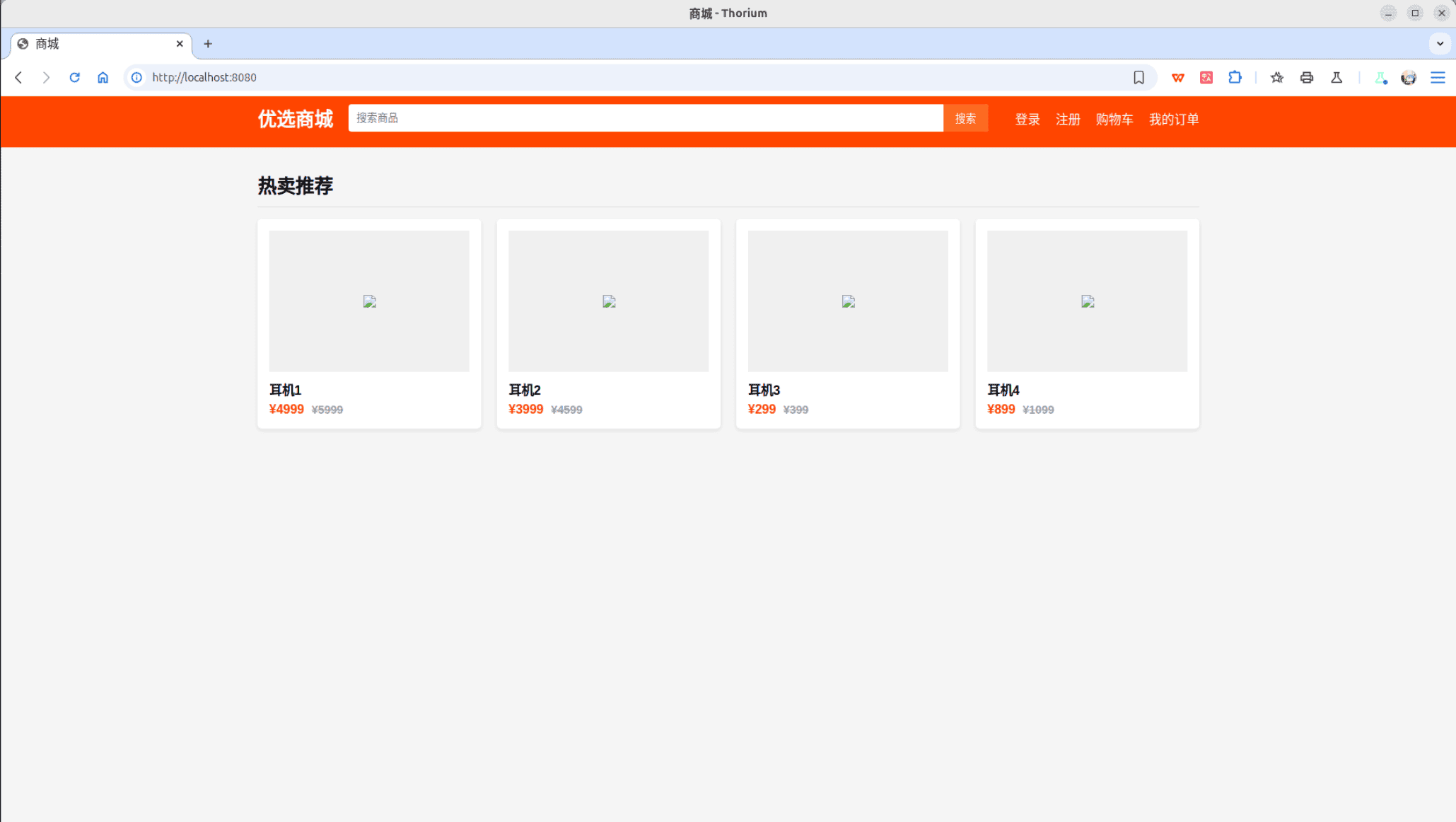This screenshot has height=822, width=1456.
Task: Open the 耳机1 product image
Action: pos(369,301)
